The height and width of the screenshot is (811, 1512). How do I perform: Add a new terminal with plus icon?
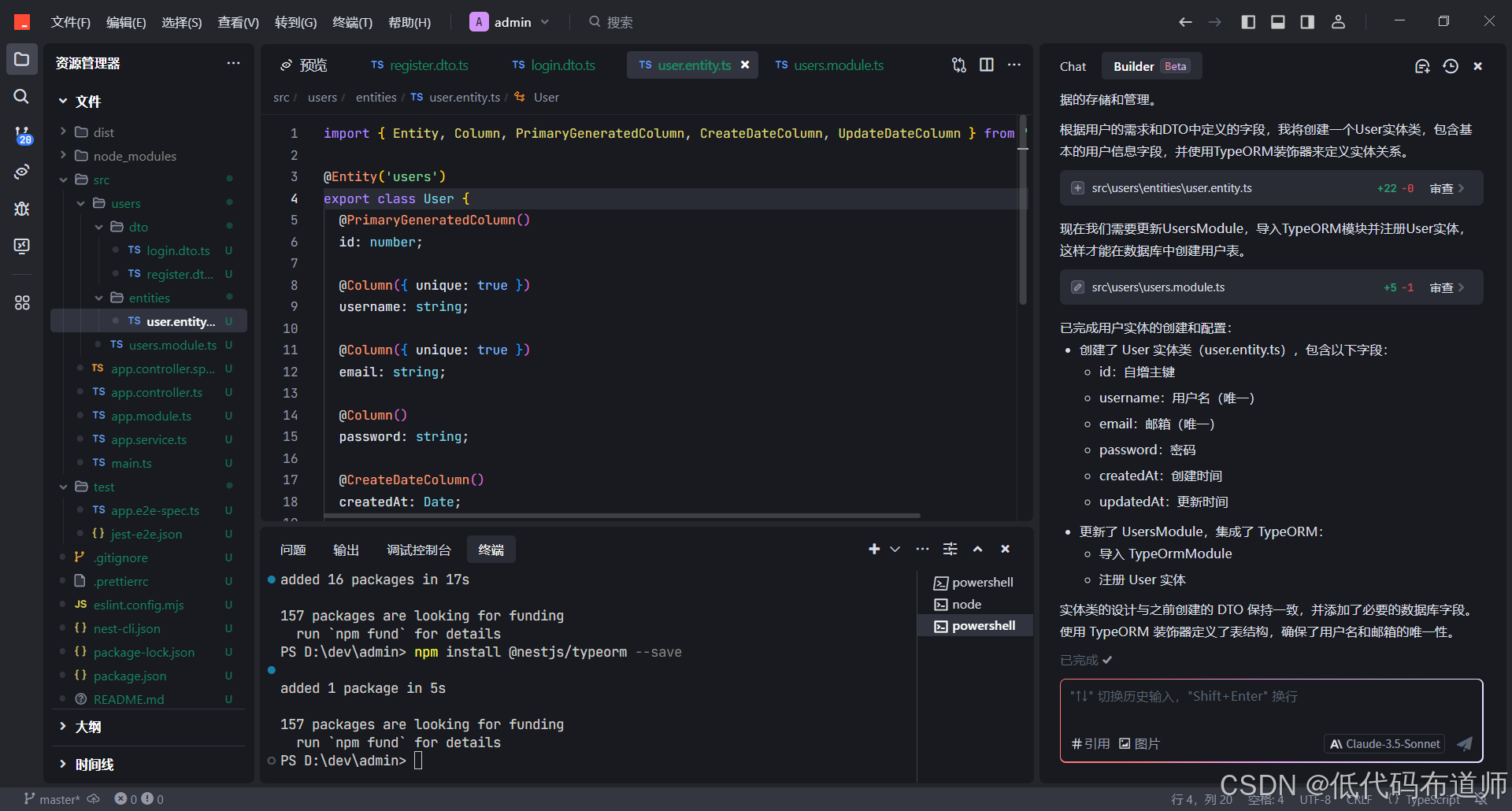[x=874, y=549]
